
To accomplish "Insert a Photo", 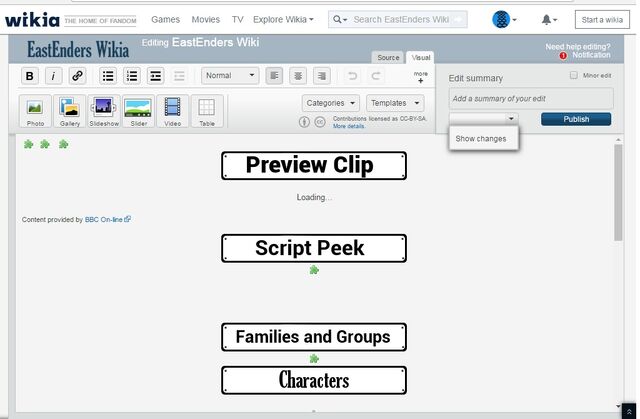I will tap(35, 111).
